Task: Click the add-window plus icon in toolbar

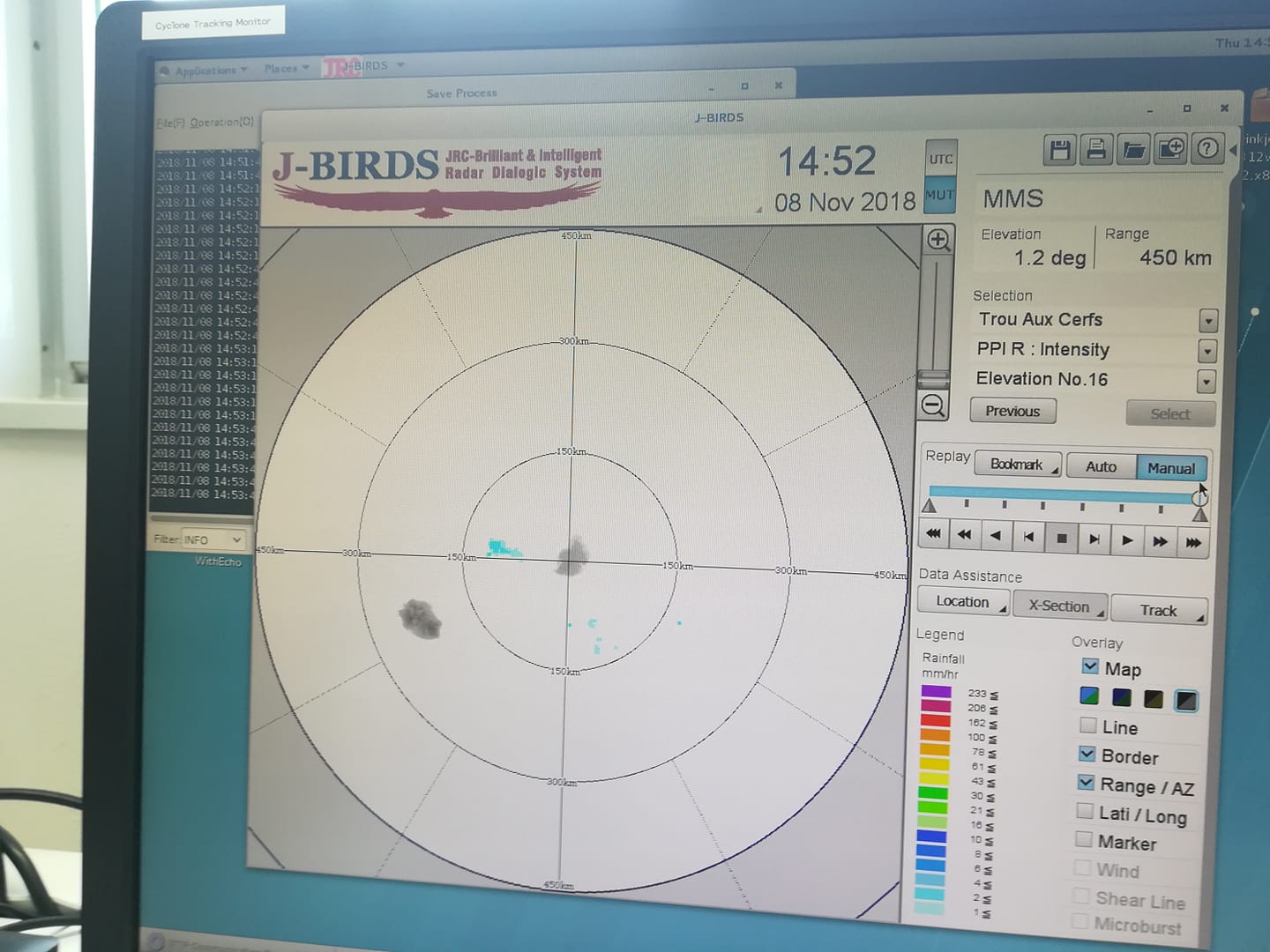Action: 1170,150
